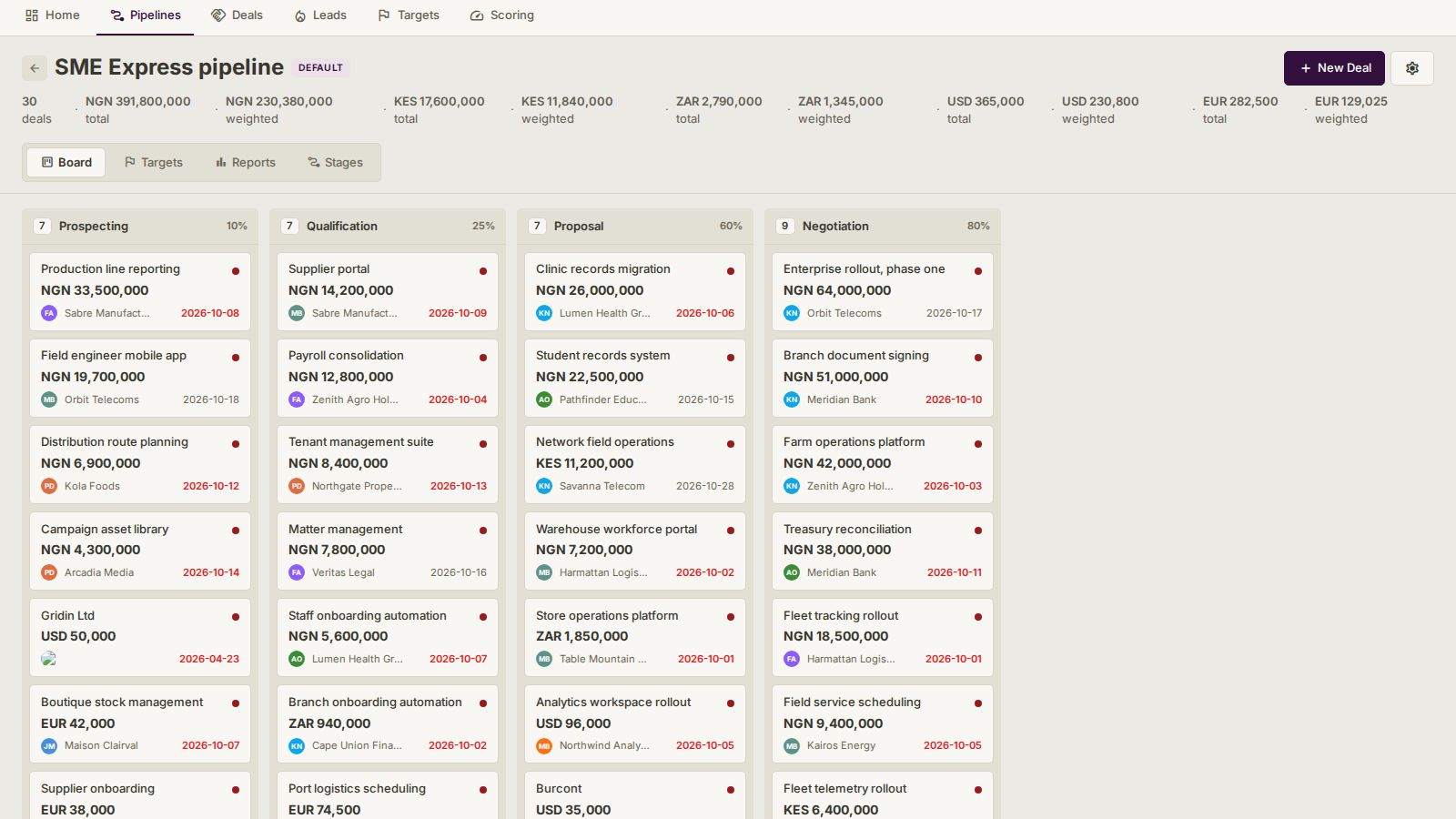The width and height of the screenshot is (1456, 819).
Task: Switch to the Stages view tab
Action: pos(336,162)
